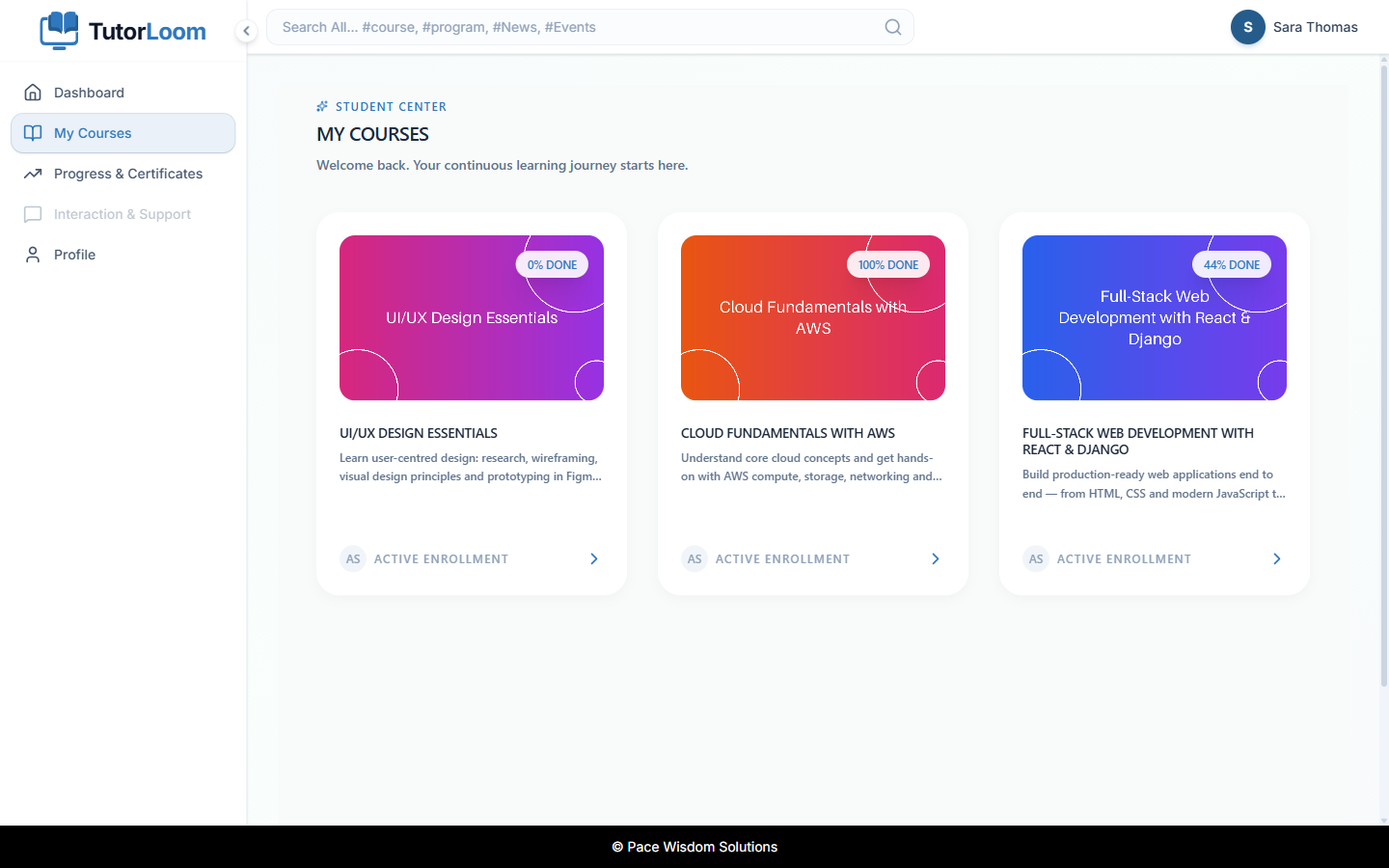Click ACTIVE ENROLLMENT on Cloud Fundamentals card
The image size is (1389, 868).
pyautogui.click(x=782, y=559)
